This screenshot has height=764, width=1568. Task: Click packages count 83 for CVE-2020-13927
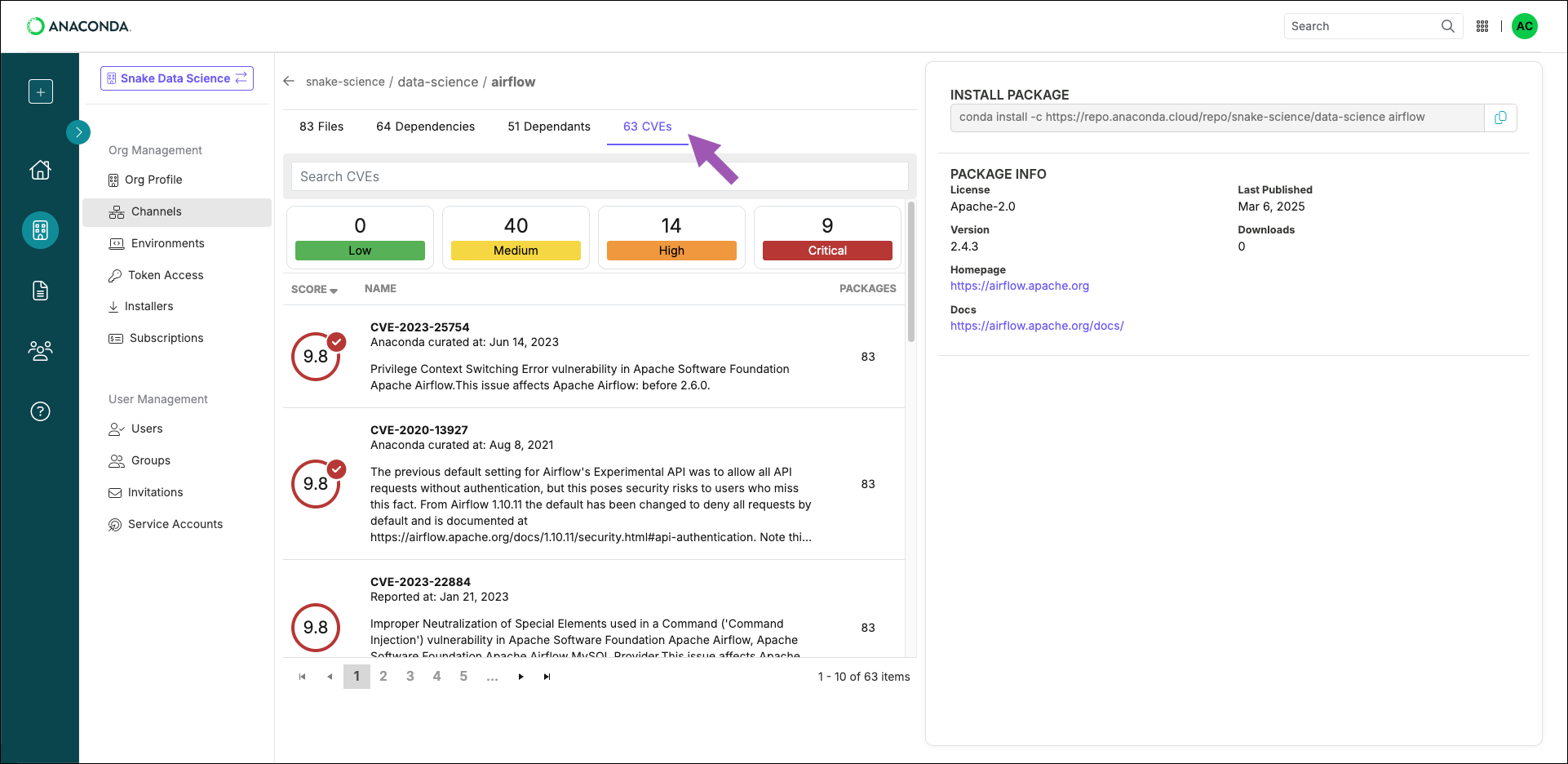(868, 484)
